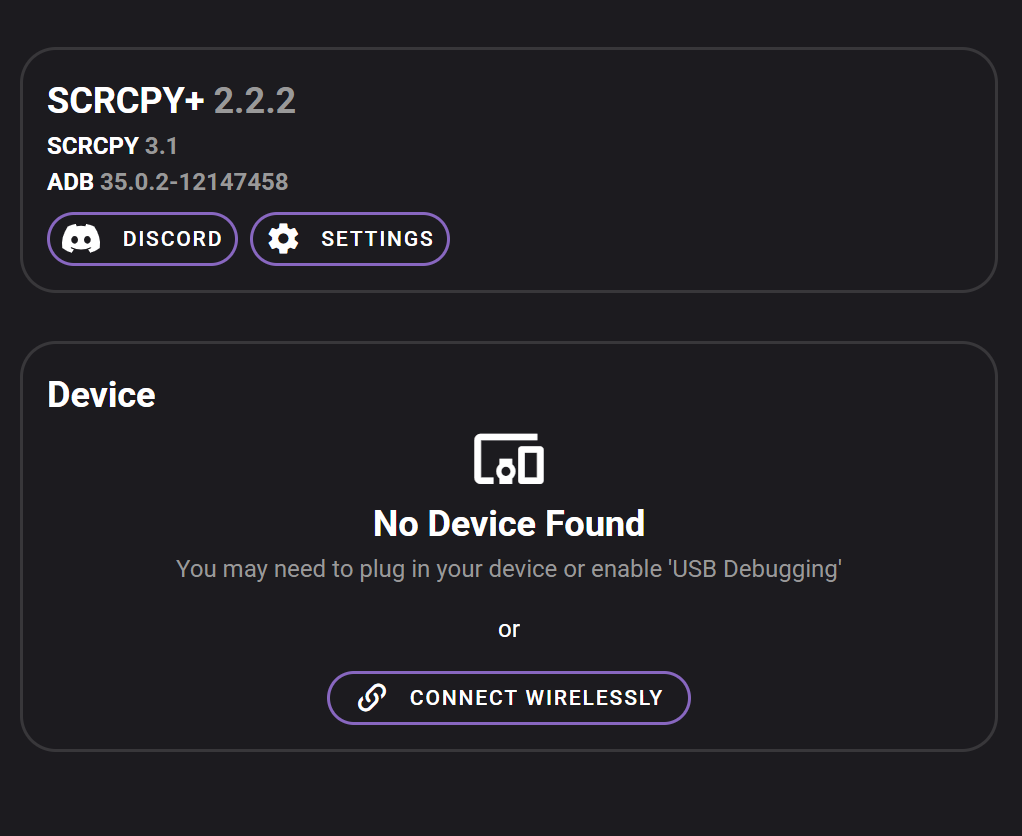Select the SCRCPY label in the version line
The width and height of the screenshot is (1022, 836).
(93, 146)
